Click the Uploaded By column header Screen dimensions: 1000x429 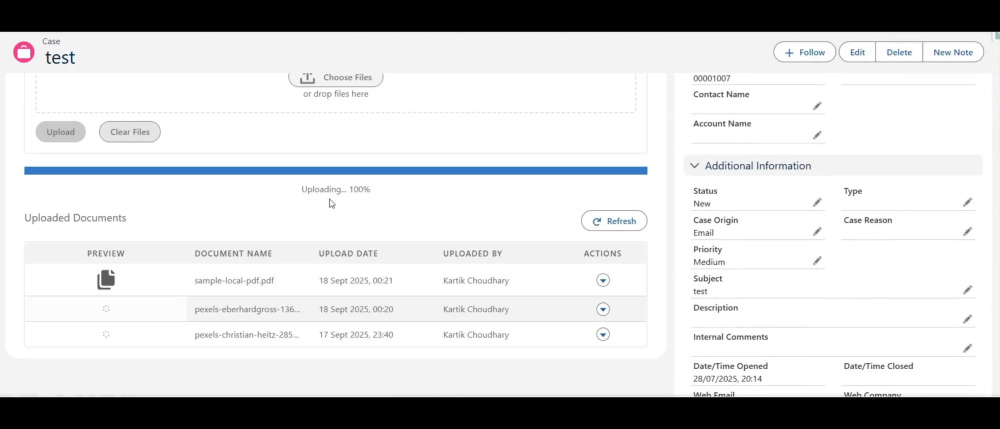(x=473, y=254)
